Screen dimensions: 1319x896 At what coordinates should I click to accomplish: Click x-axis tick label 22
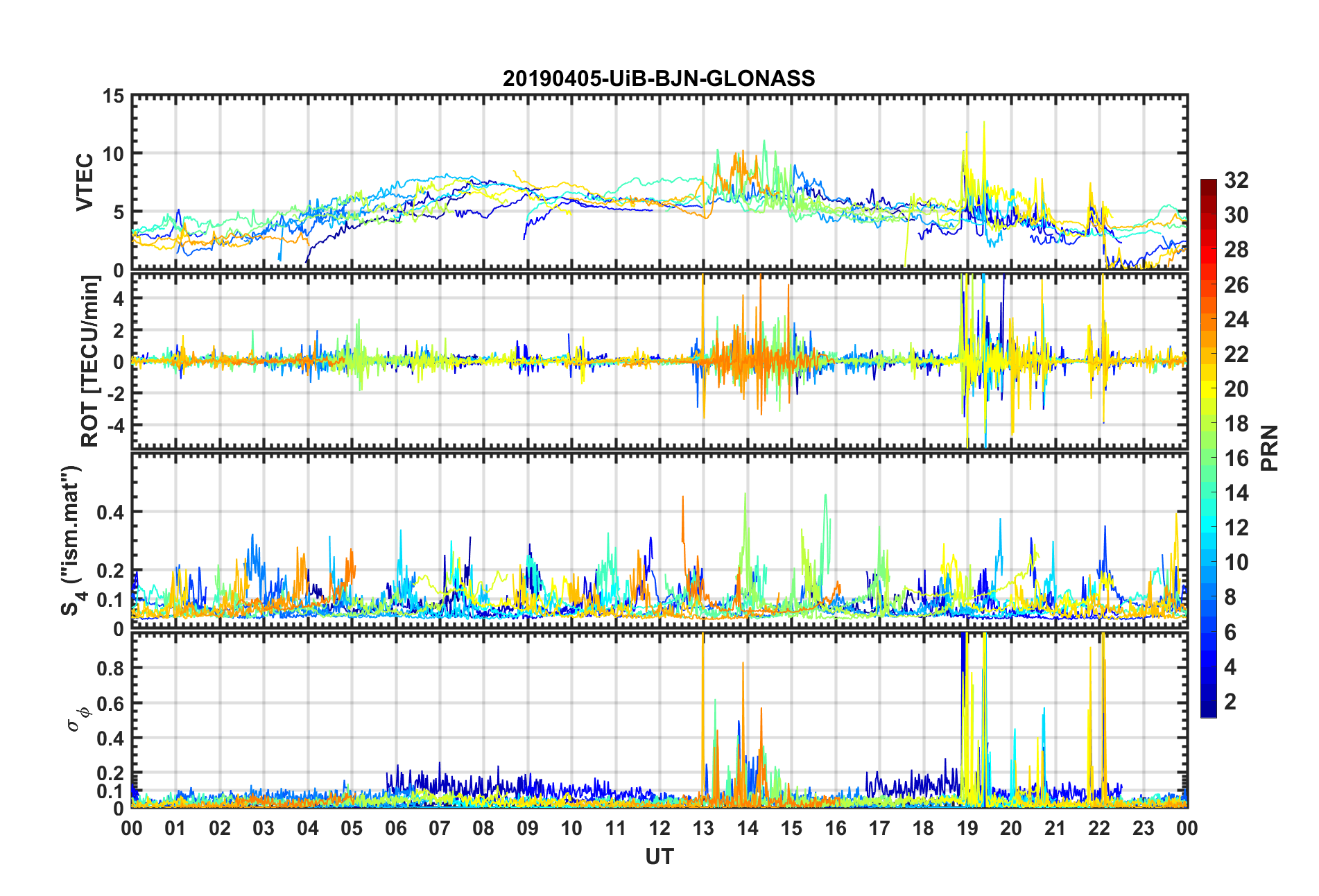point(1099,828)
